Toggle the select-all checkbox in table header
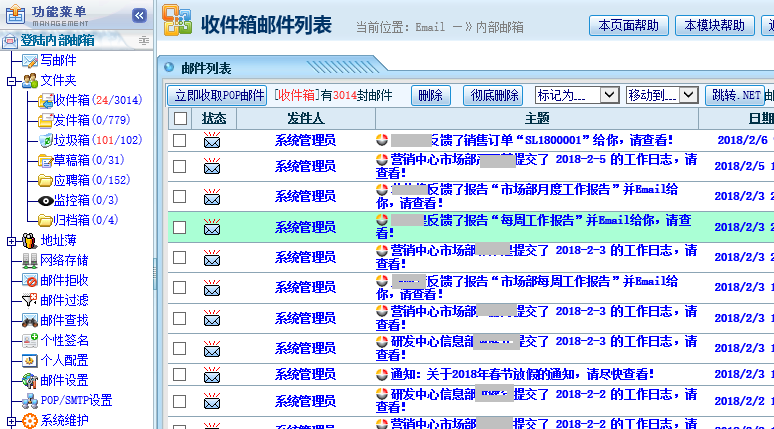The image size is (774, 429). pyautogui.click(x=180, y=118)
